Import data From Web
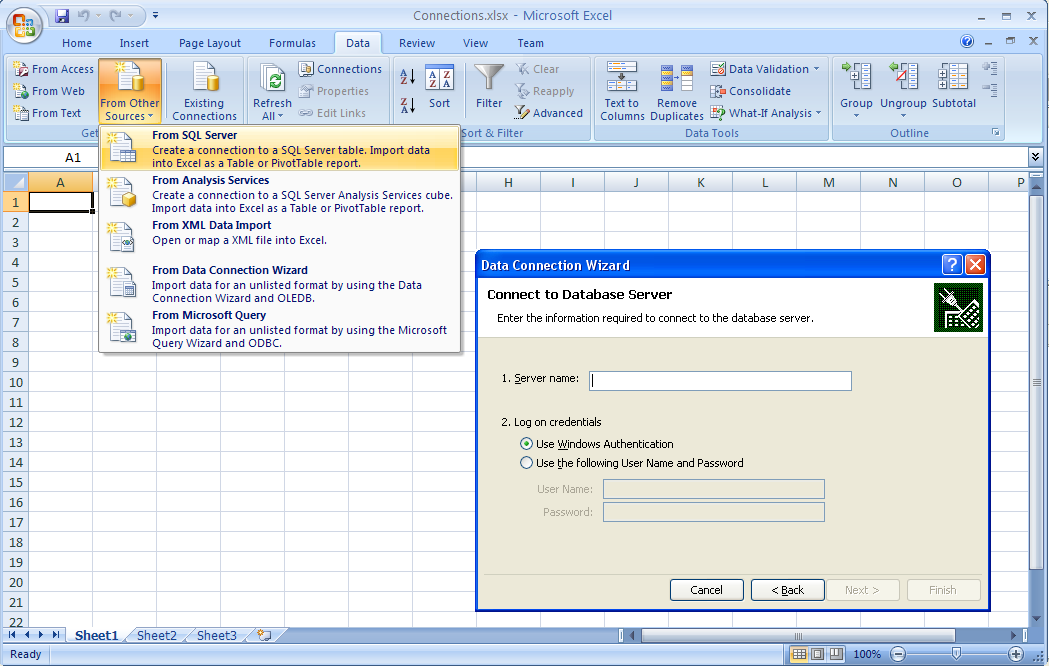This screenshot has height=666, width=1049. coord(49,91)
